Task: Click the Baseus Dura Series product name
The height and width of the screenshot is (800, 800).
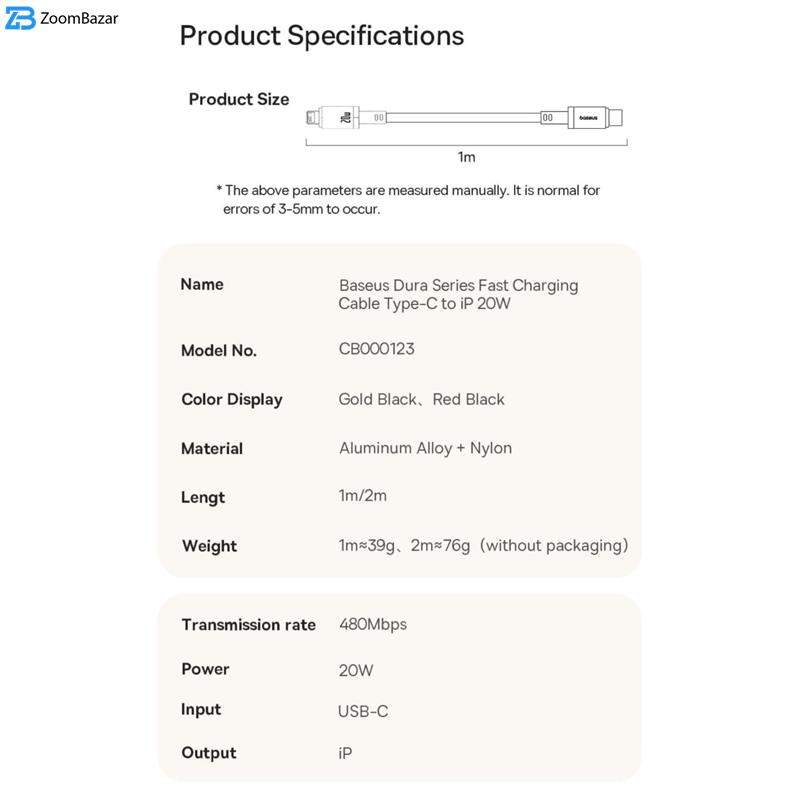Action: coord(458,294)
